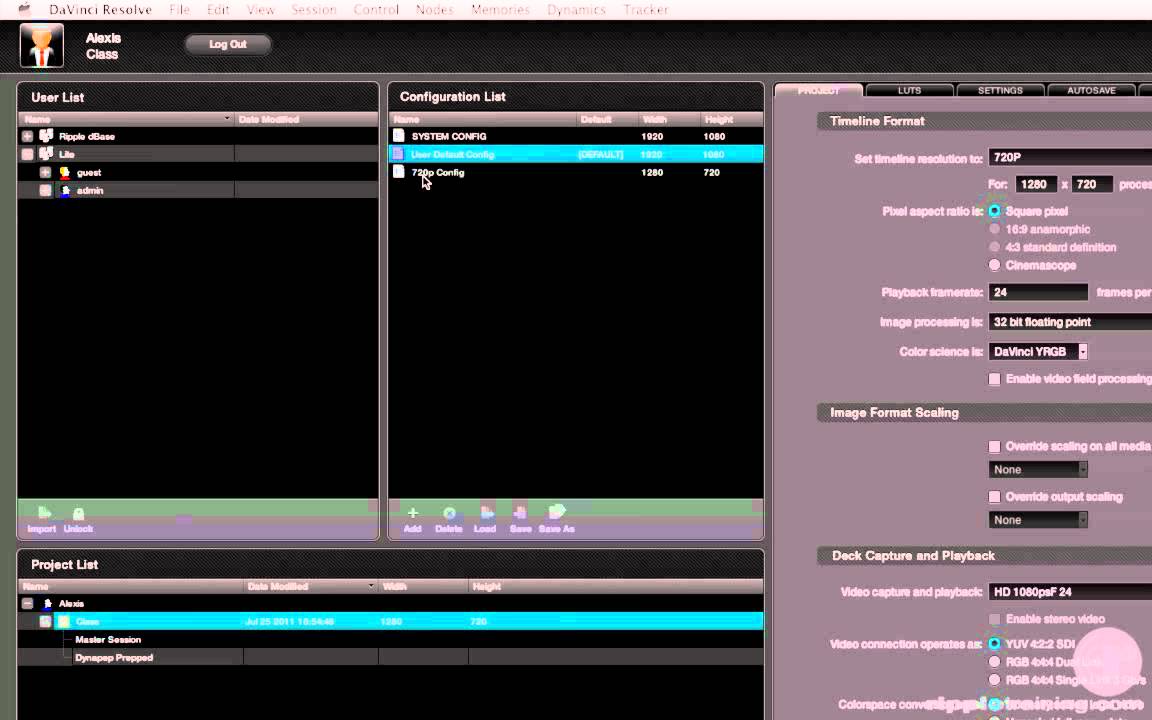The width and height of the screenshot is (1152, 720).
Task: Select the Master Session row
Action: pos(390,639)
